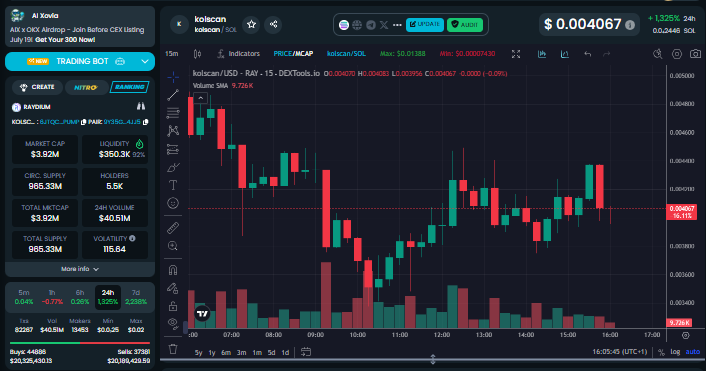This screenshot has width=706, height=371.
Task: Select the ruler measure tool
Action: click(173, 228)
